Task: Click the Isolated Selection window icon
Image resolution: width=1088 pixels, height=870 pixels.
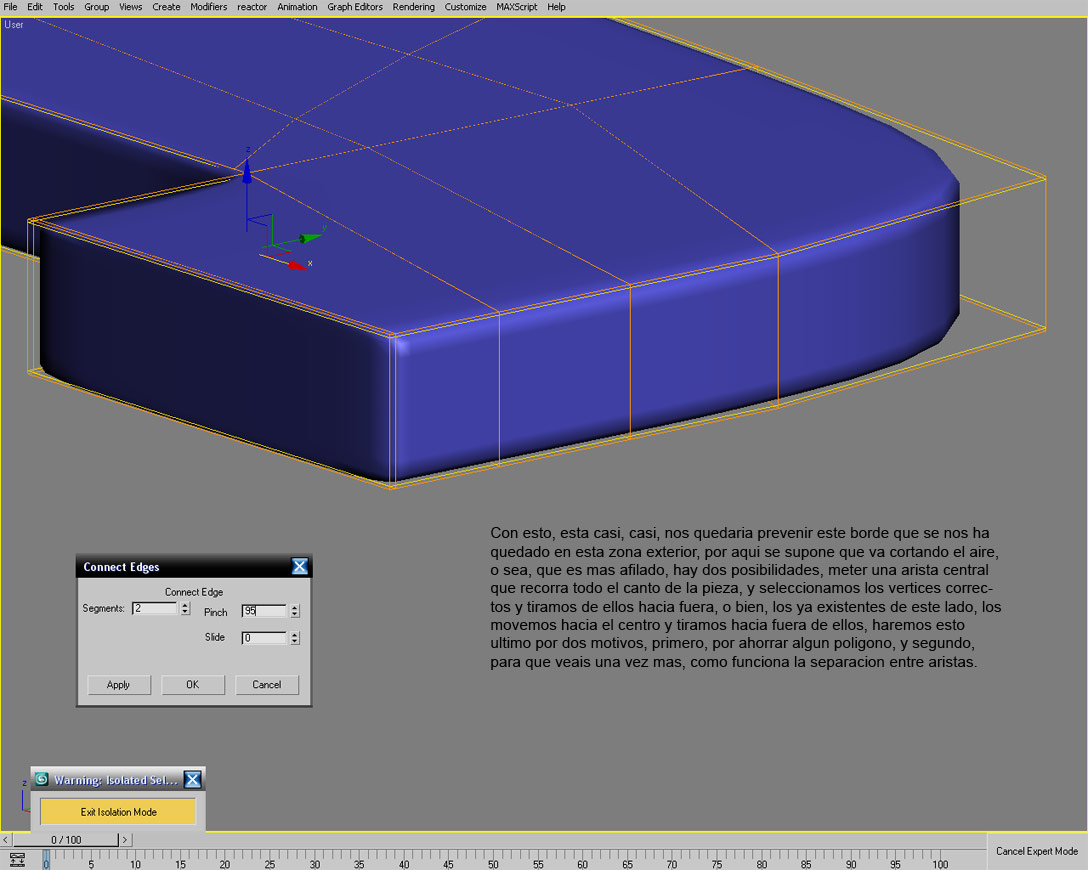Action: 42,779
